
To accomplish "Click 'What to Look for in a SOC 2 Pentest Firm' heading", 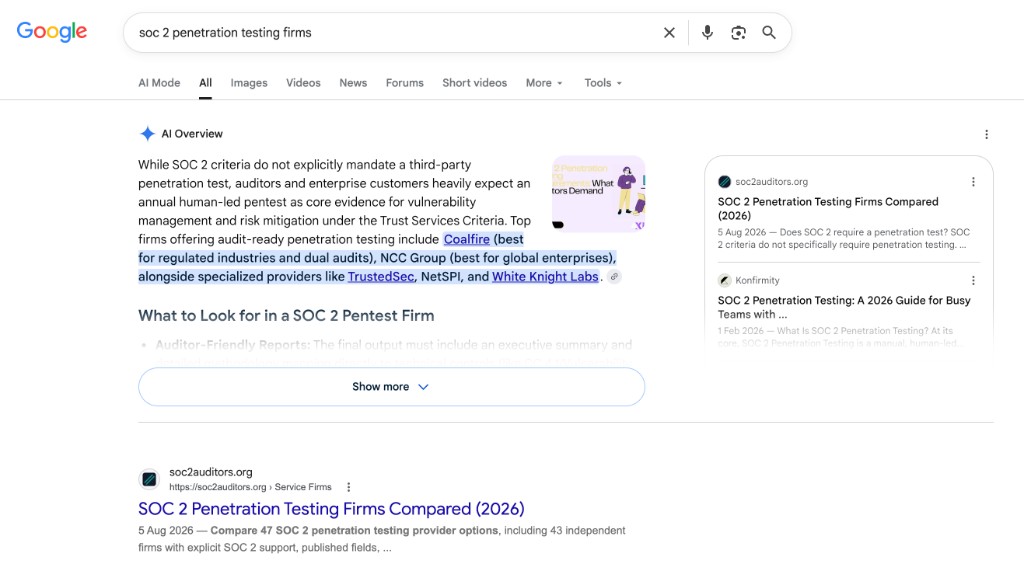I will point(286,316).
